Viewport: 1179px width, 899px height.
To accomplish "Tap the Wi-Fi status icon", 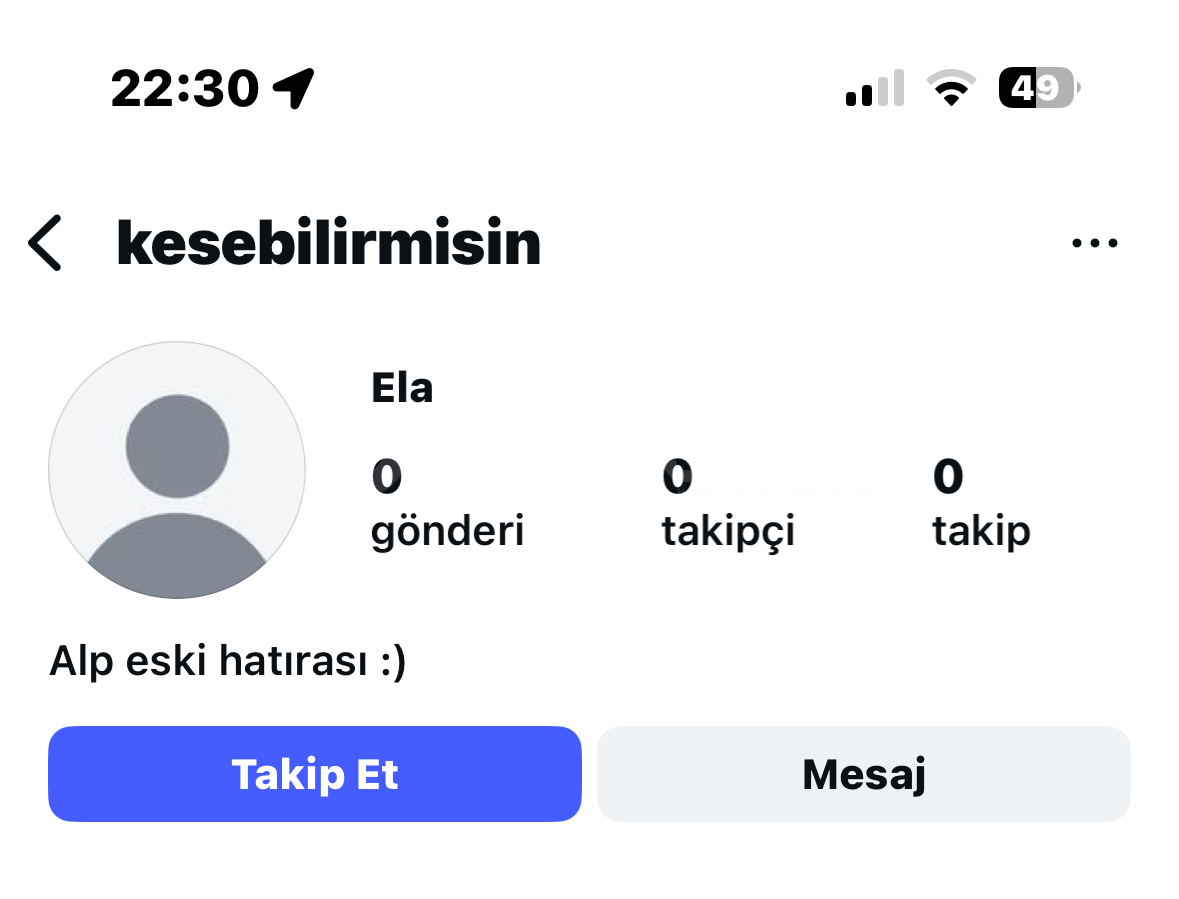I will click(950, 89).
